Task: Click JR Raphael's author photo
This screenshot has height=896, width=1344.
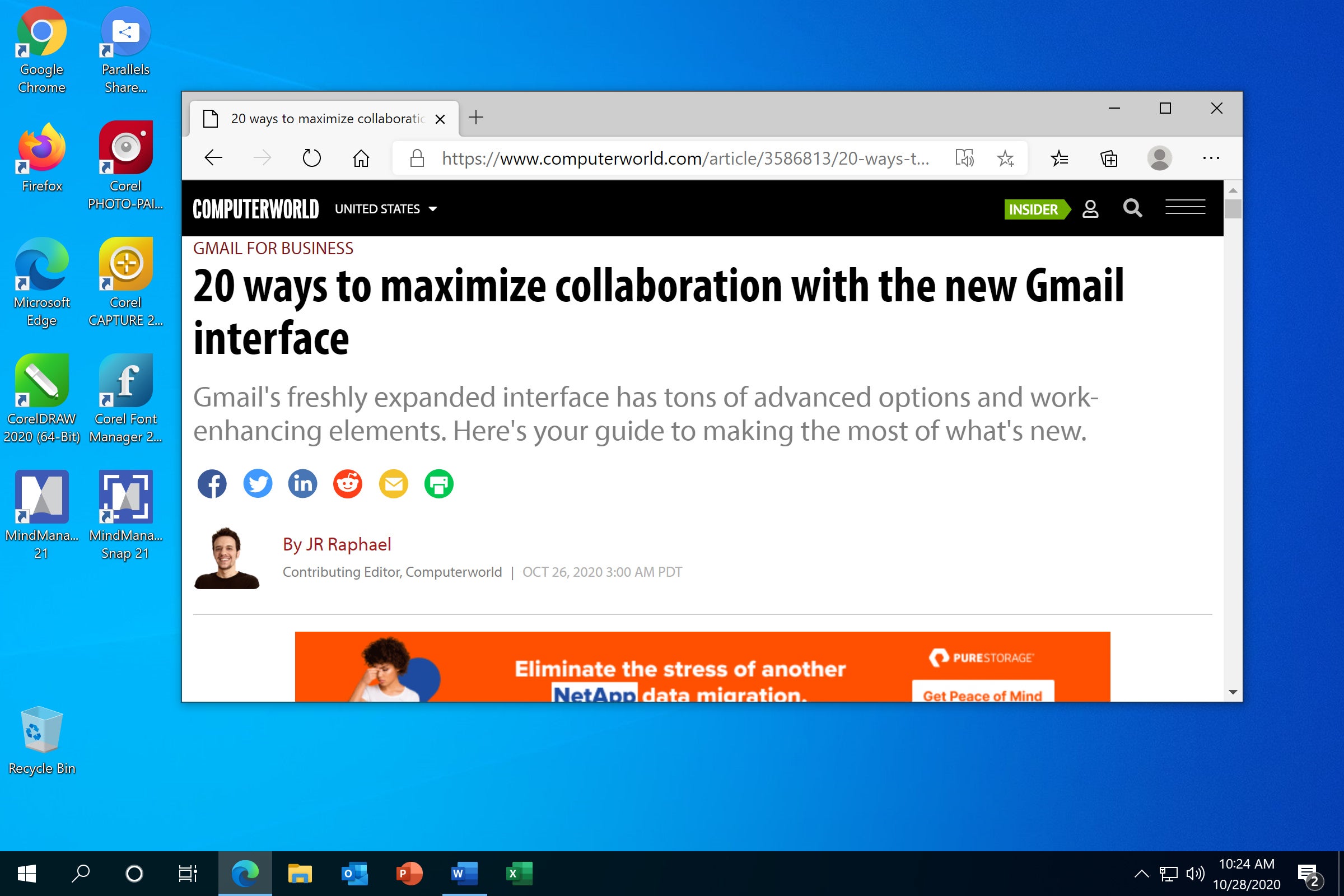Action: [x=227, y=558]
